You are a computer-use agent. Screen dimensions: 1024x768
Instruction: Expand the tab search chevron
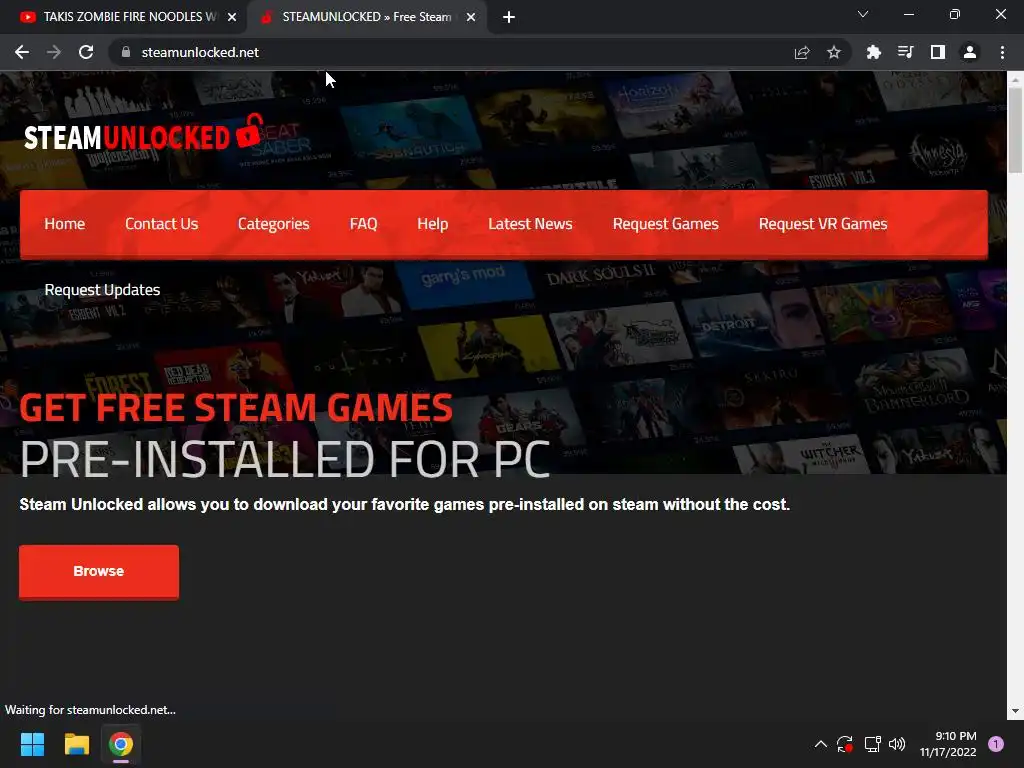coord(863,14)
